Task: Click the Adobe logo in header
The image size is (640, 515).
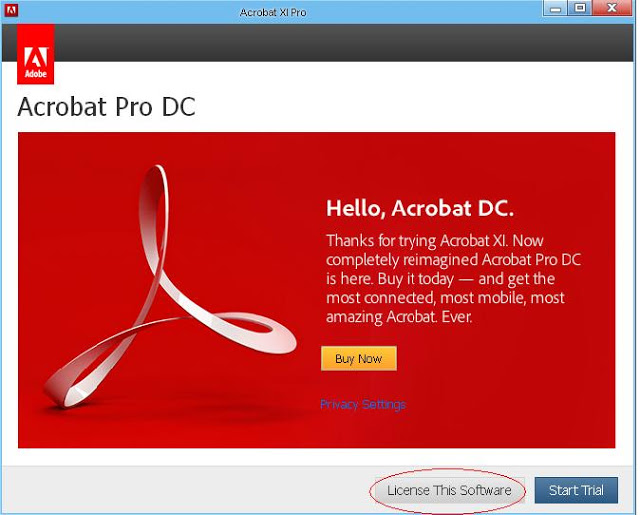Action: (36, 54)
